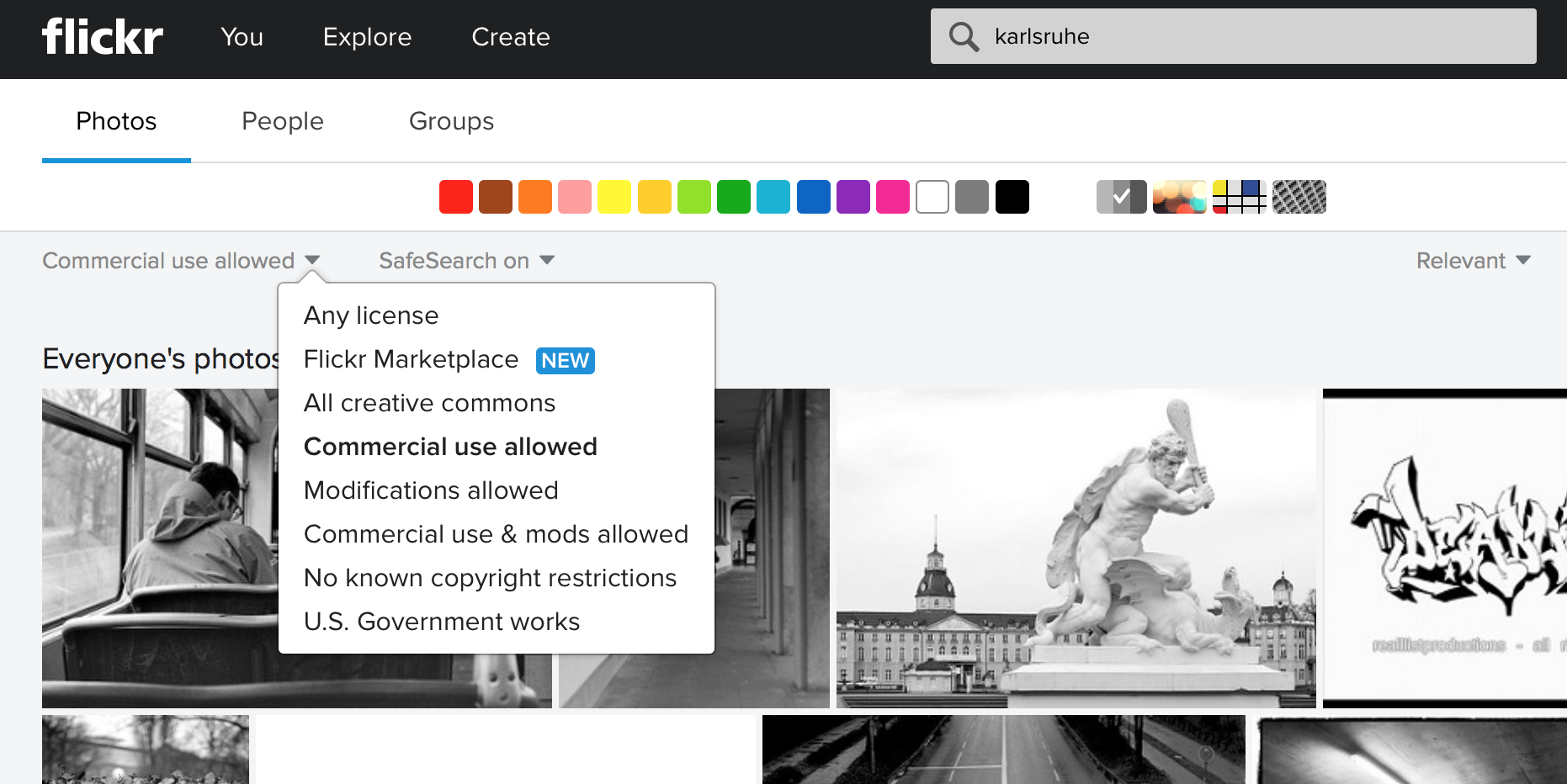Filter by white color swatch
This screenshot has height=784, width=1567.
(x=932, y=197)
